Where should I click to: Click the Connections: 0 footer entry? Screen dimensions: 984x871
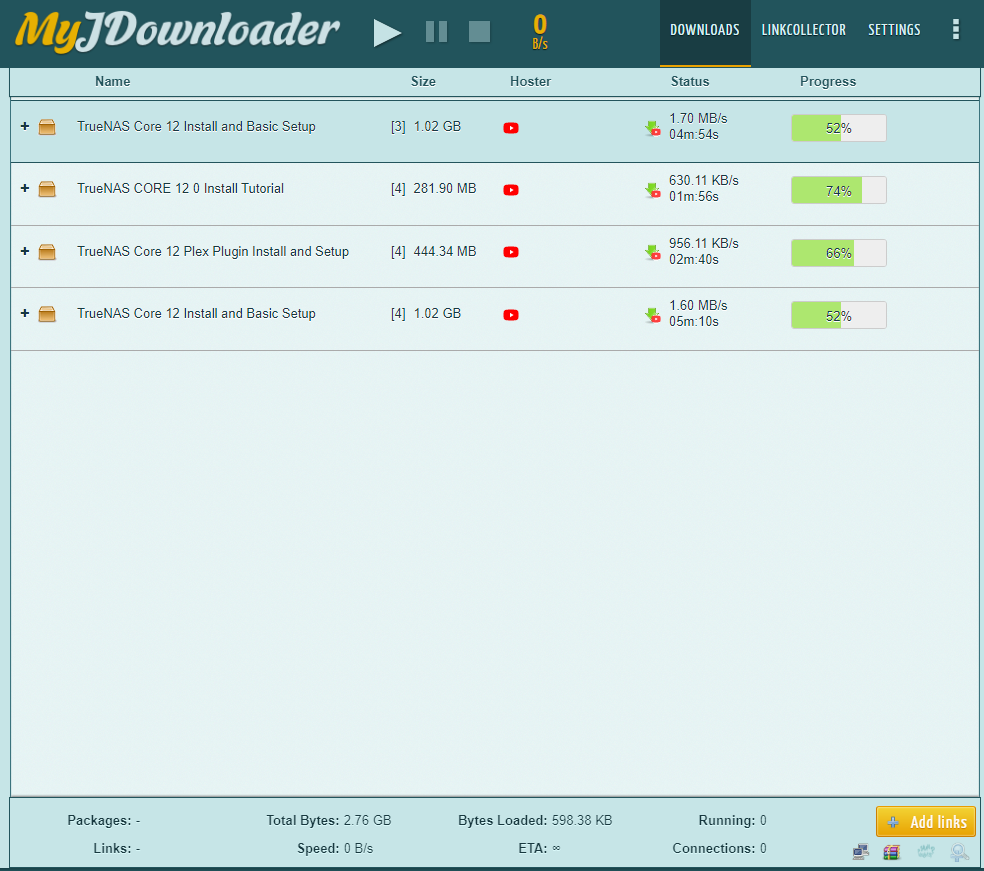719,848
